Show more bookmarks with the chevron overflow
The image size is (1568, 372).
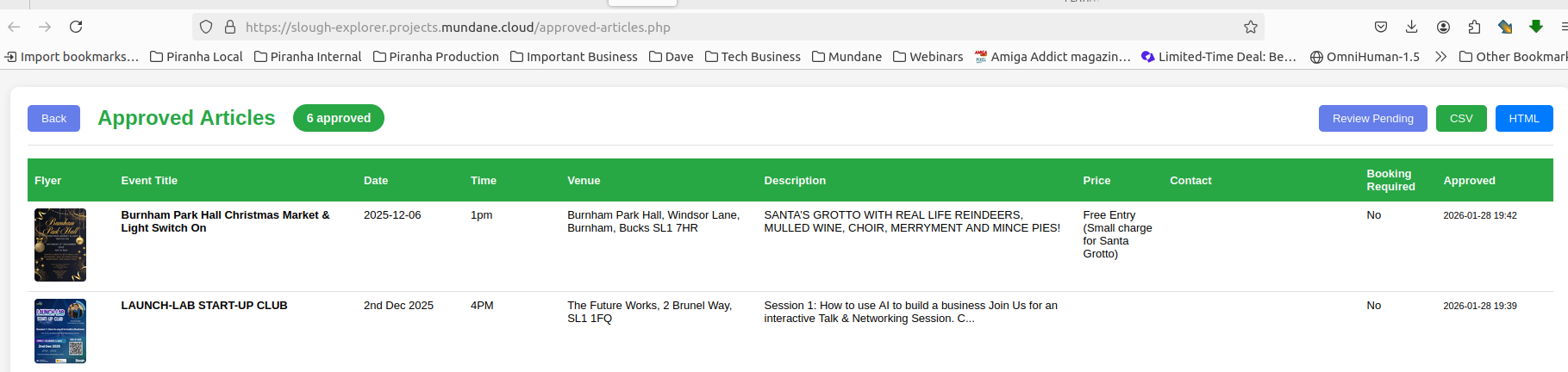1440,57
